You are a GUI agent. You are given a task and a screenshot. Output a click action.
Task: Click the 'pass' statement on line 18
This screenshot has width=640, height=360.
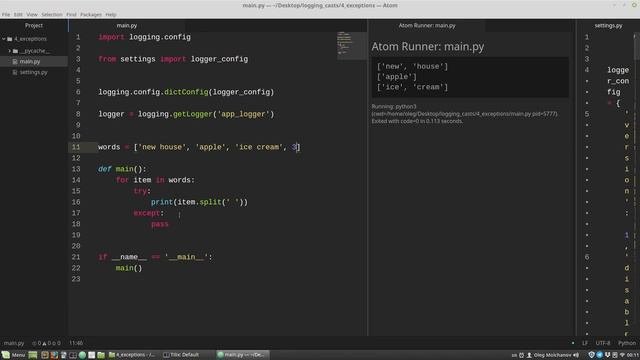(x=160, y=224)
